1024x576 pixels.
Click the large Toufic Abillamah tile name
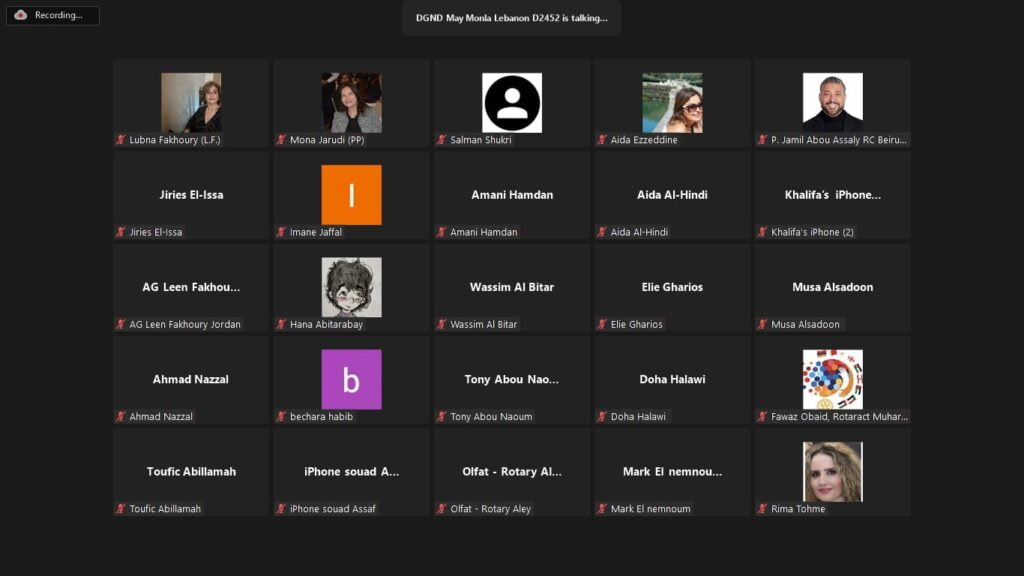(x=191, y=472)
